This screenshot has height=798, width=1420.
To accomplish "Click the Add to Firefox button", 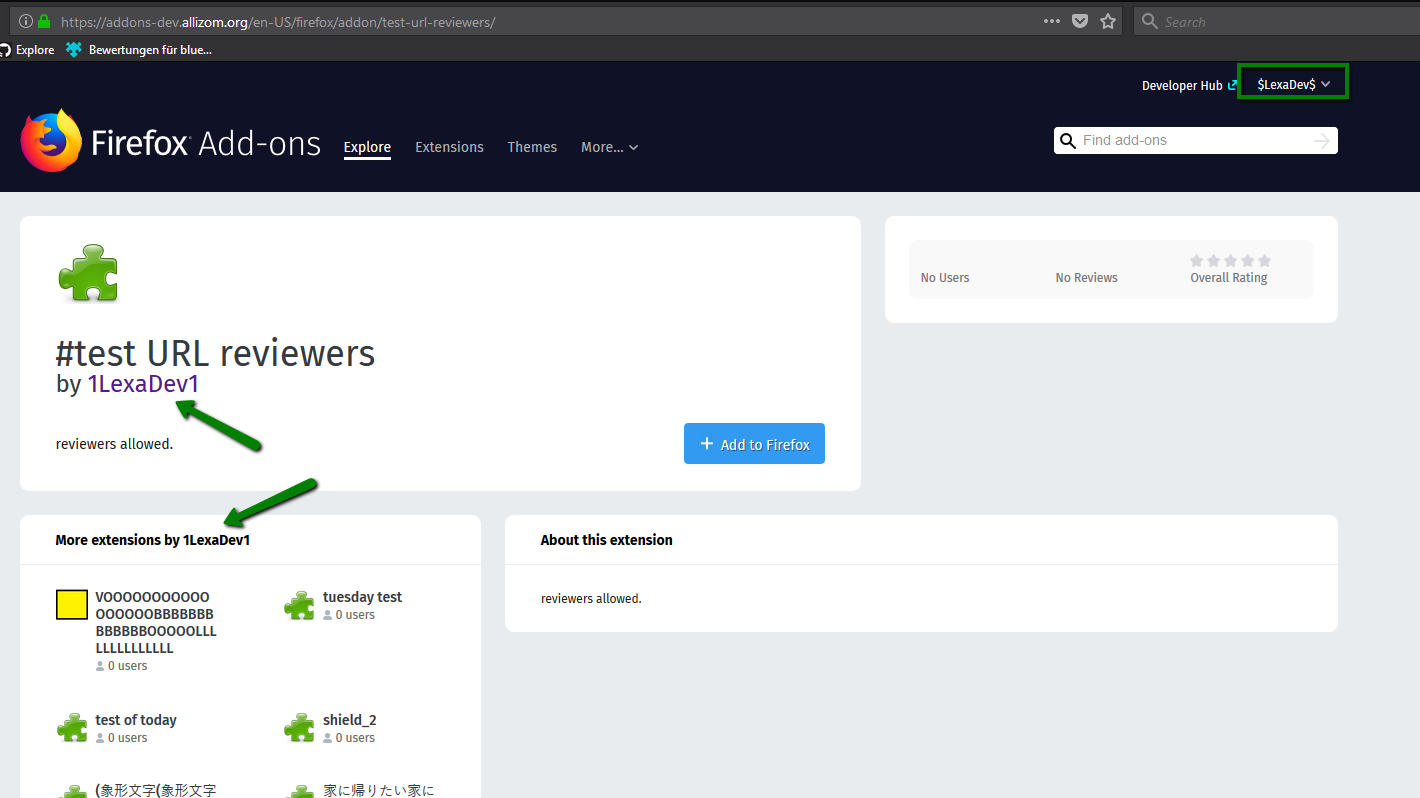I will coord(754,443).
